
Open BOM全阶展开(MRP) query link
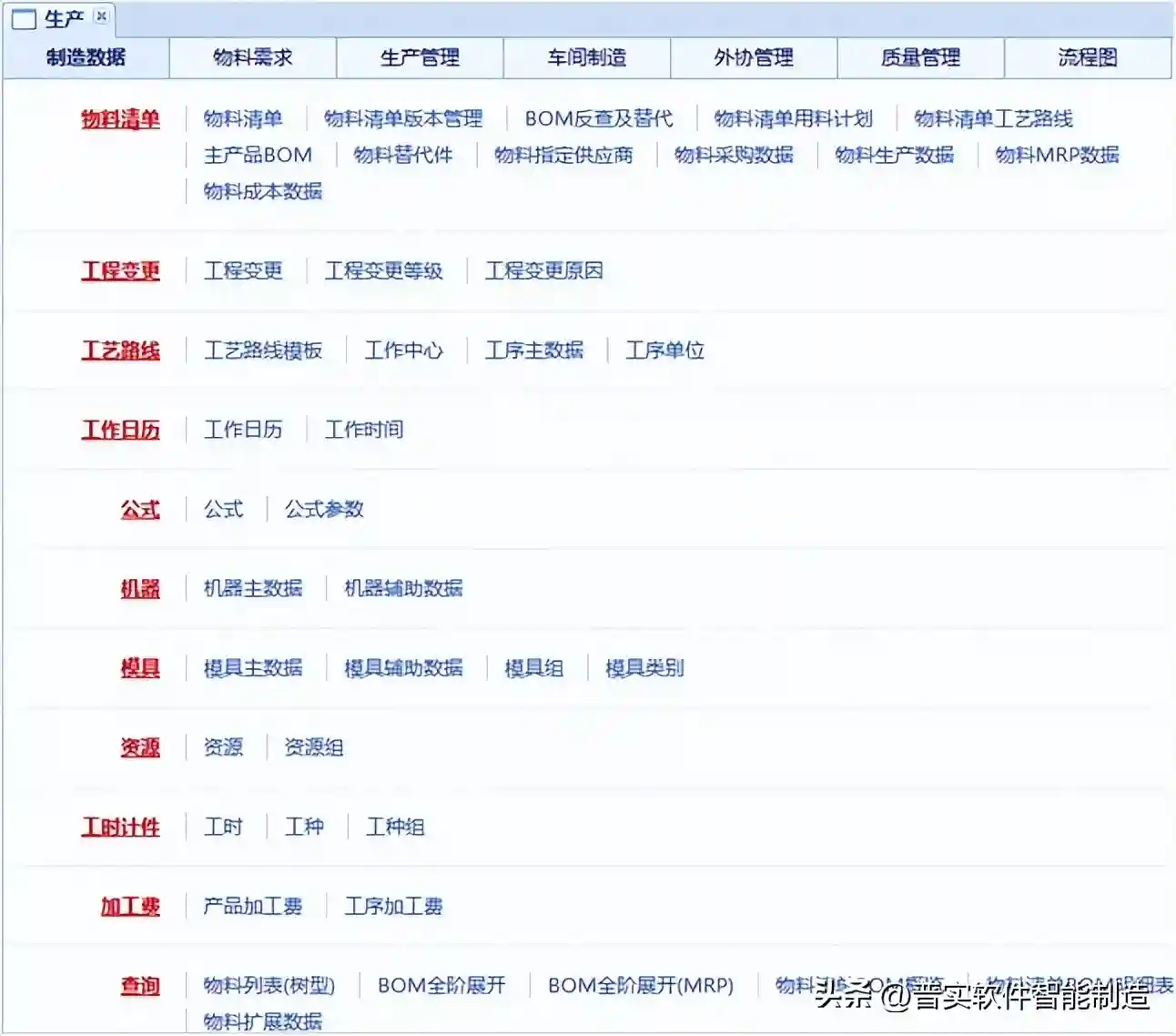click(x=640, y=986)
